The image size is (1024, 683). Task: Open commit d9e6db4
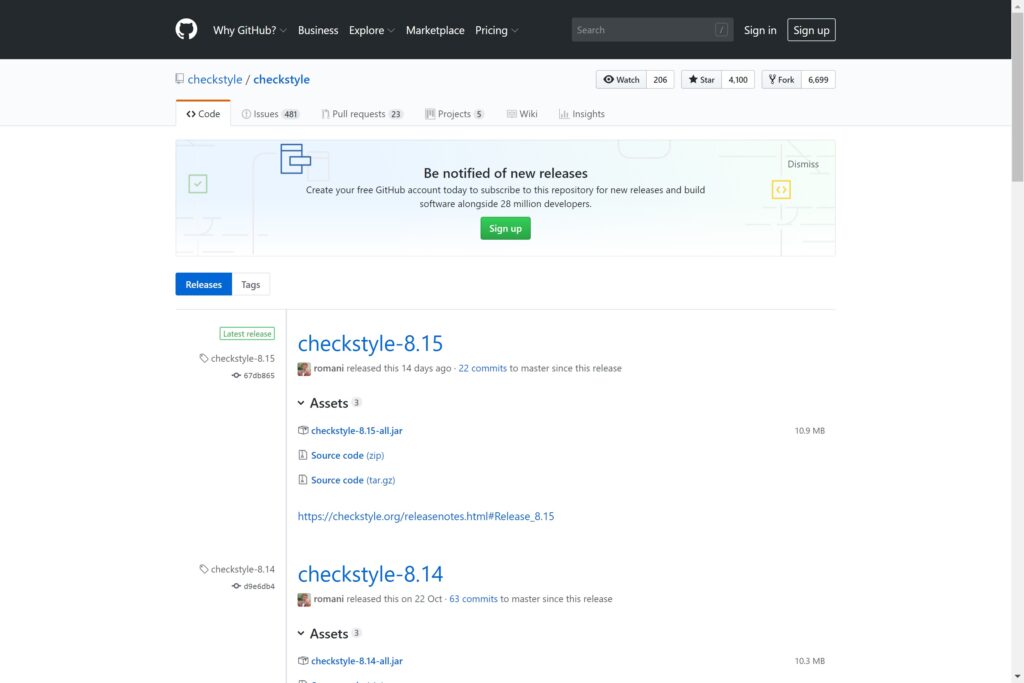coord(259,586)
